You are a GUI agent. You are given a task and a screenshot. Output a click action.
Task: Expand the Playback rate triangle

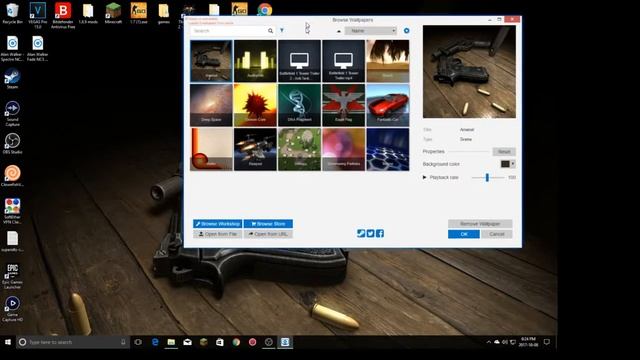[424, 178]
